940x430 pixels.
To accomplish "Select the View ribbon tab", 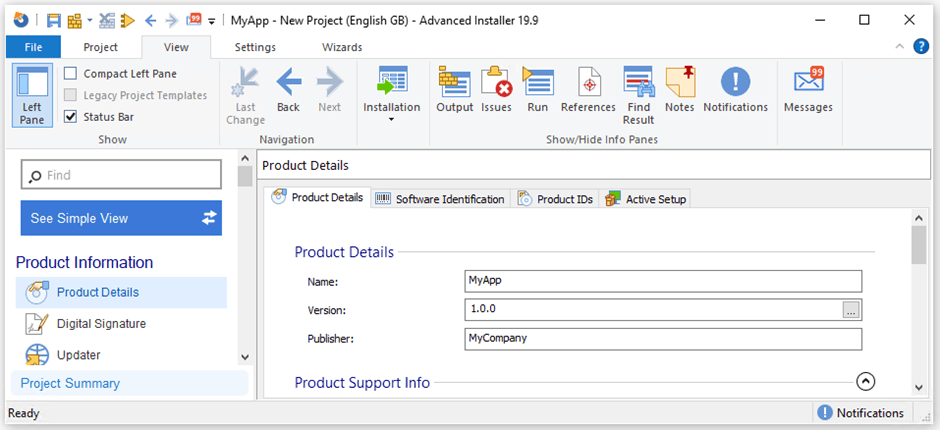I will (x=176, y=47).
